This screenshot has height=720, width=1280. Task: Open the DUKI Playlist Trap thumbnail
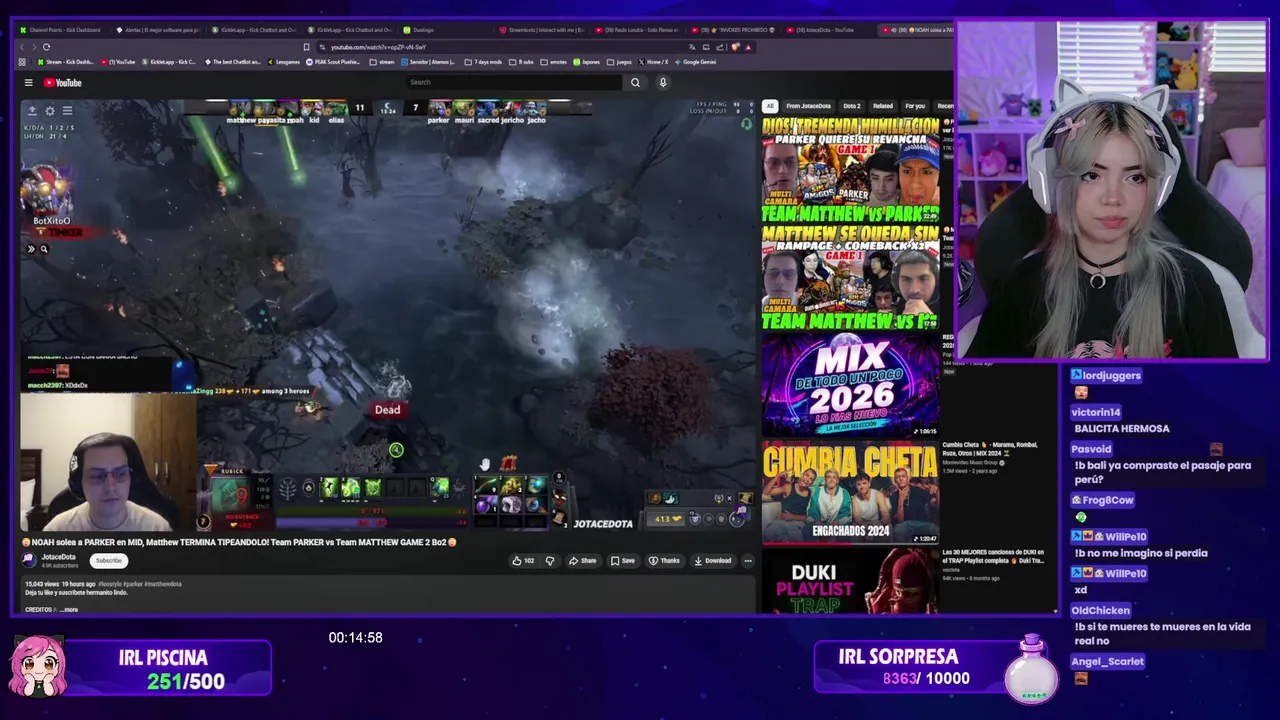pos(850,581)
